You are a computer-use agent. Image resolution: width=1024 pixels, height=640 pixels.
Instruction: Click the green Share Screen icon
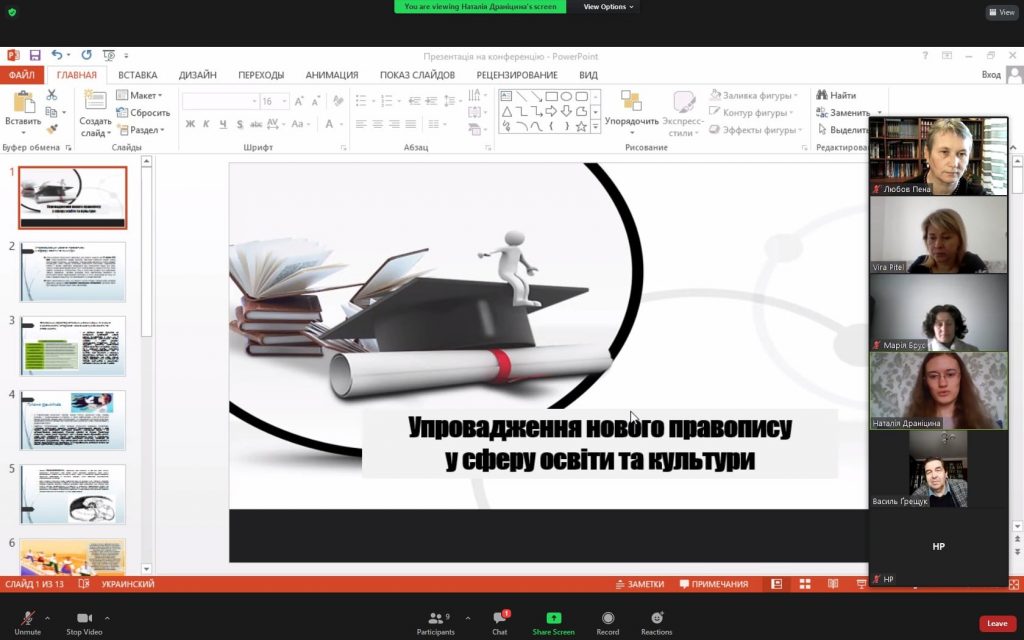coord(553,618)
